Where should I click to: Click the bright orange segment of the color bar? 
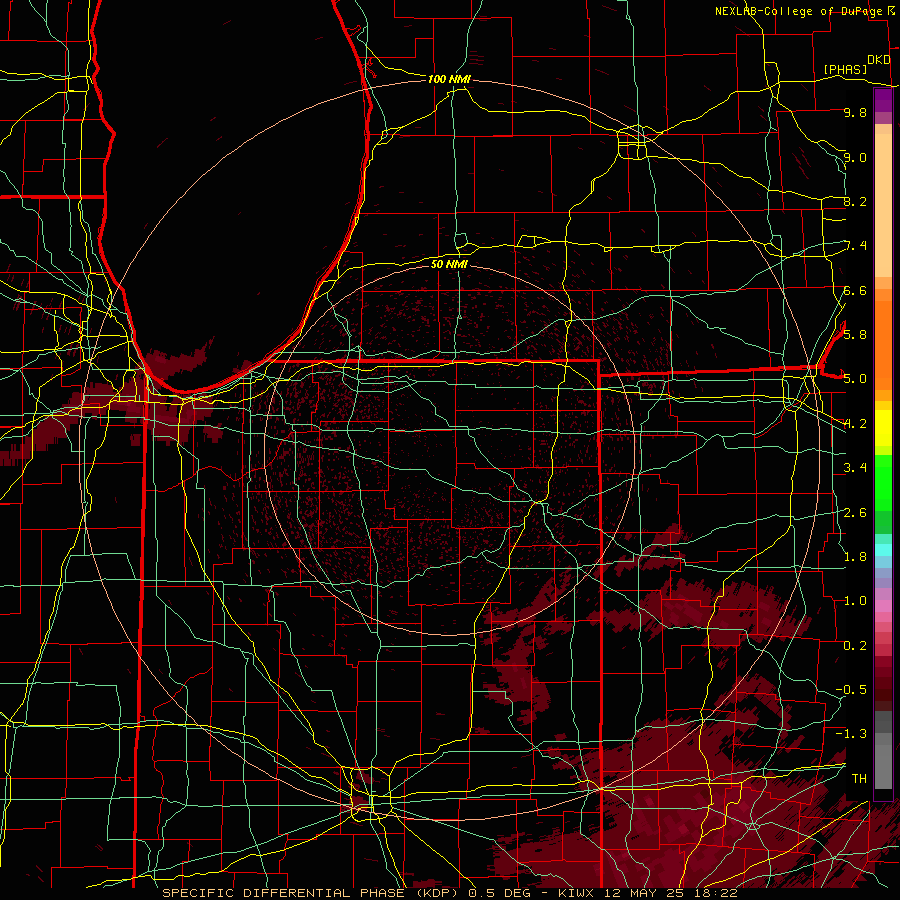pyautogui.click(x=883, y=344)
